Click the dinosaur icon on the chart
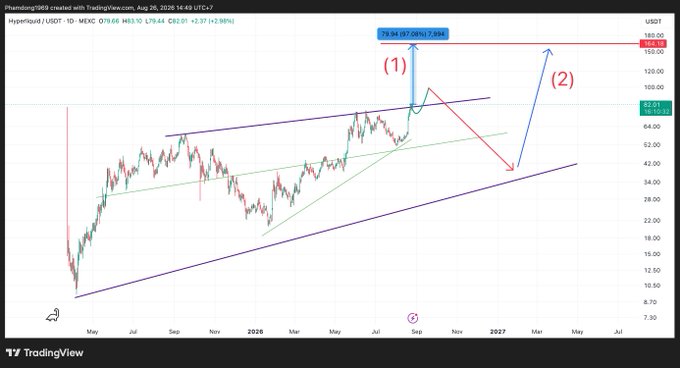Viewport: 680px width, 368px height. [x=53, y=315]
